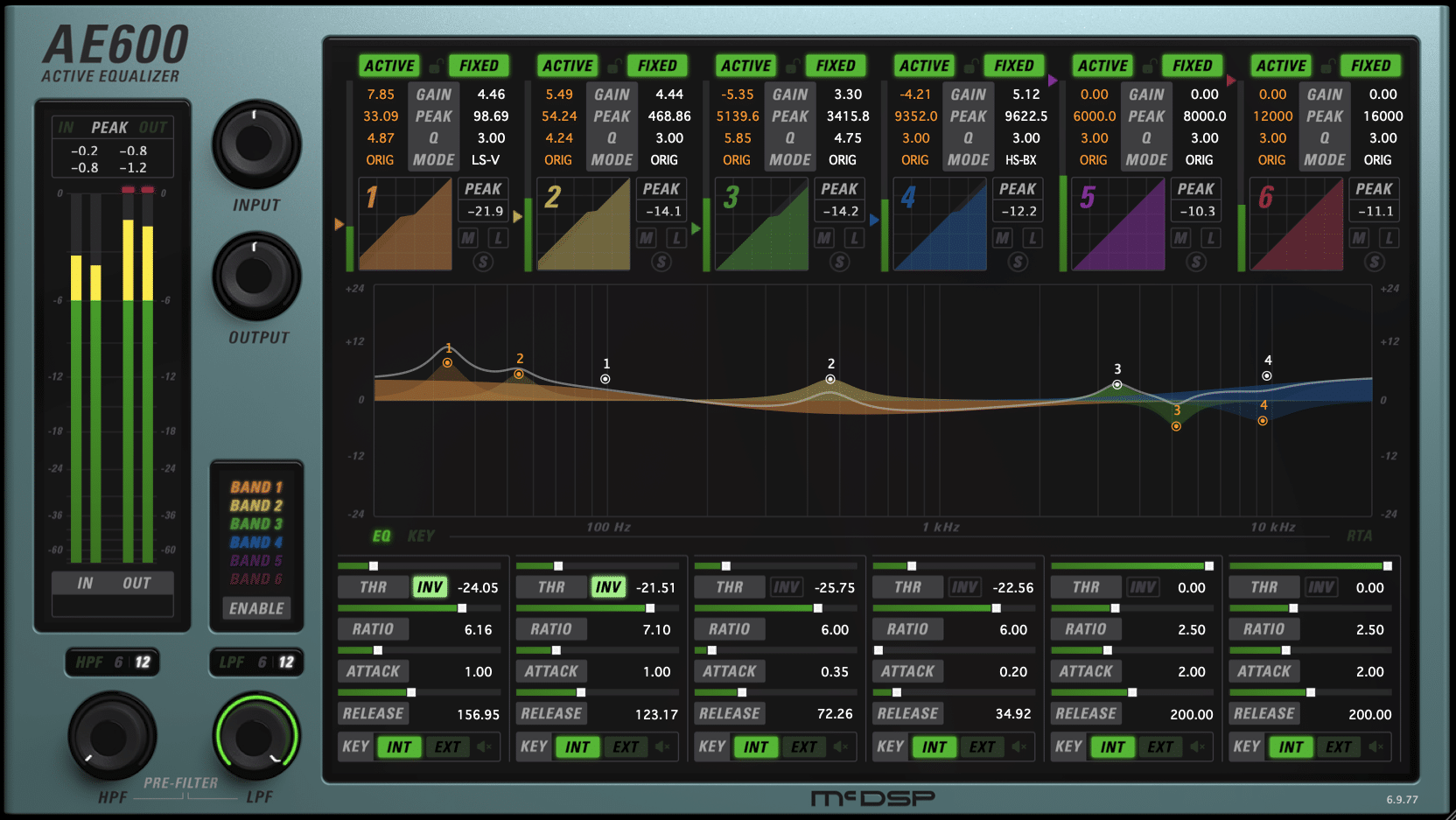Click band 4 key listen speaker icon
1456x820 pixels.
pos(1019,746)
